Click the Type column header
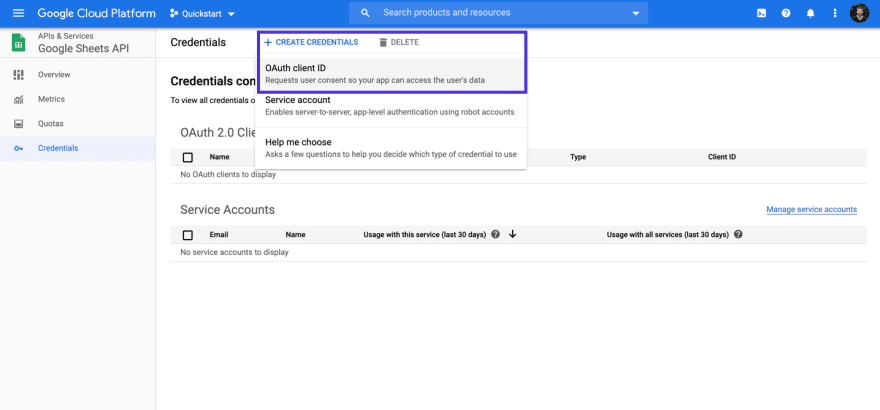Image resolution: width=880 pixels, height=410 pixels. 578,157
